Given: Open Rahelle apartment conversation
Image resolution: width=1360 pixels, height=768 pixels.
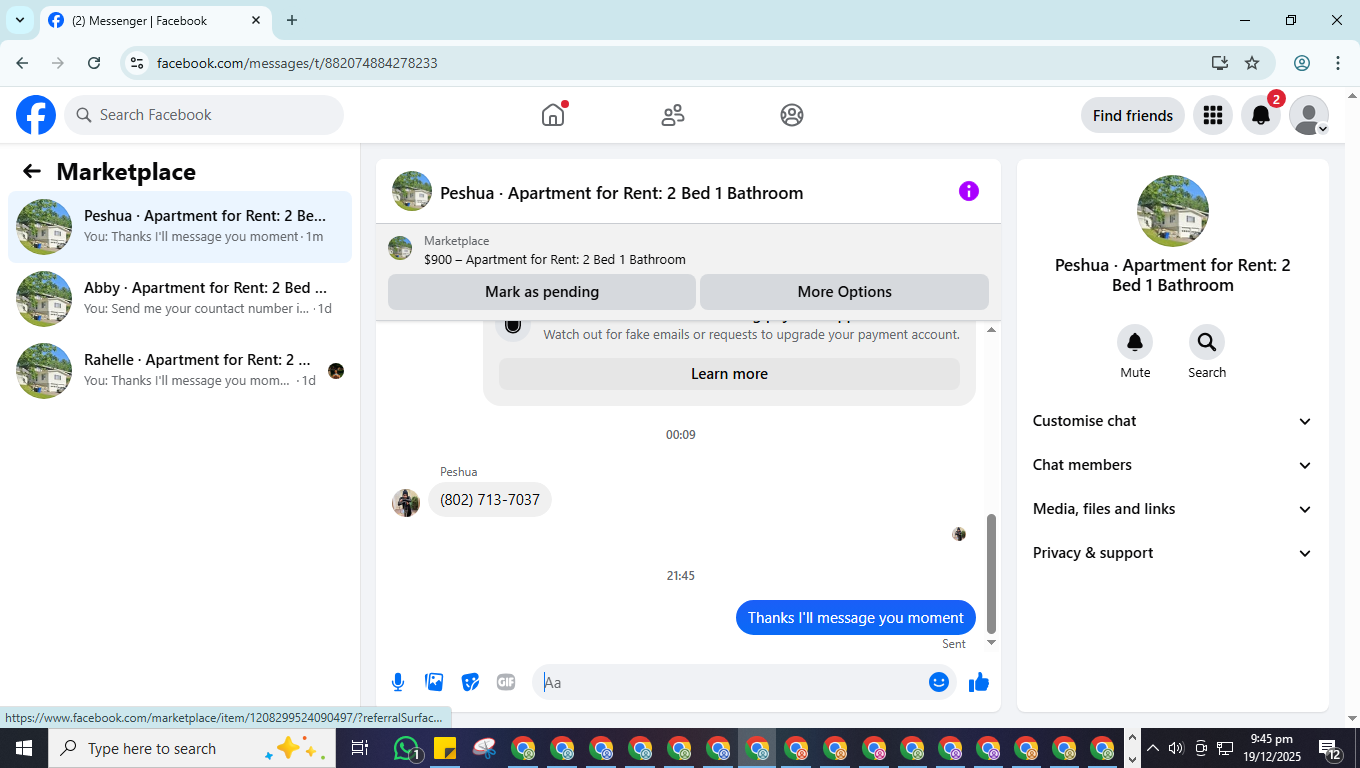Looking at the screenshot, I should click(x=180, y=371).
